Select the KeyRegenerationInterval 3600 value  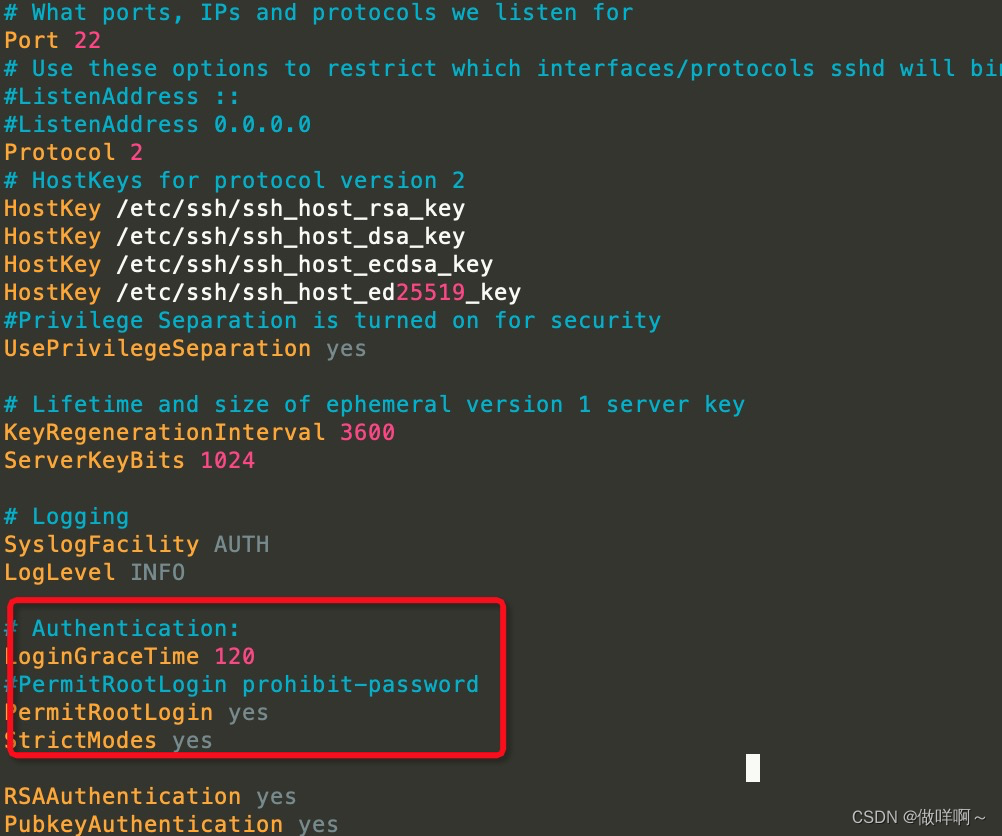tap(195, 432)
